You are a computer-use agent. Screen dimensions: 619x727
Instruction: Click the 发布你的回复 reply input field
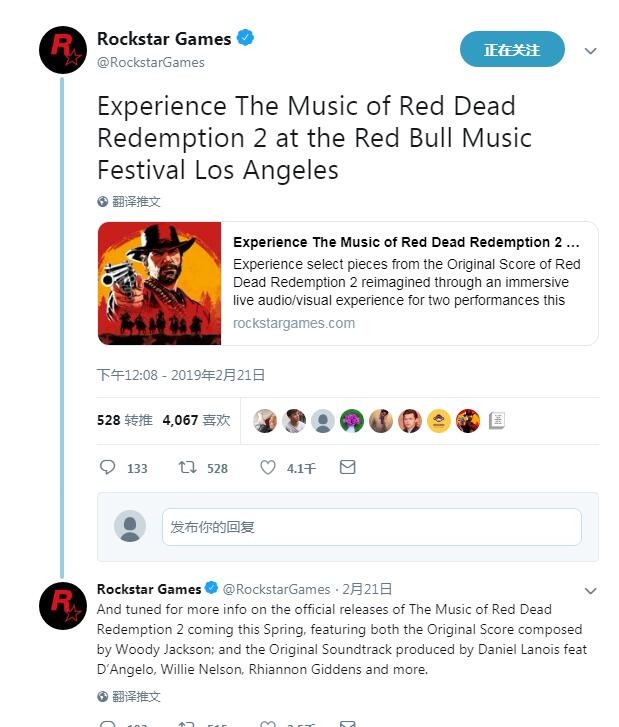coord(371,526)
